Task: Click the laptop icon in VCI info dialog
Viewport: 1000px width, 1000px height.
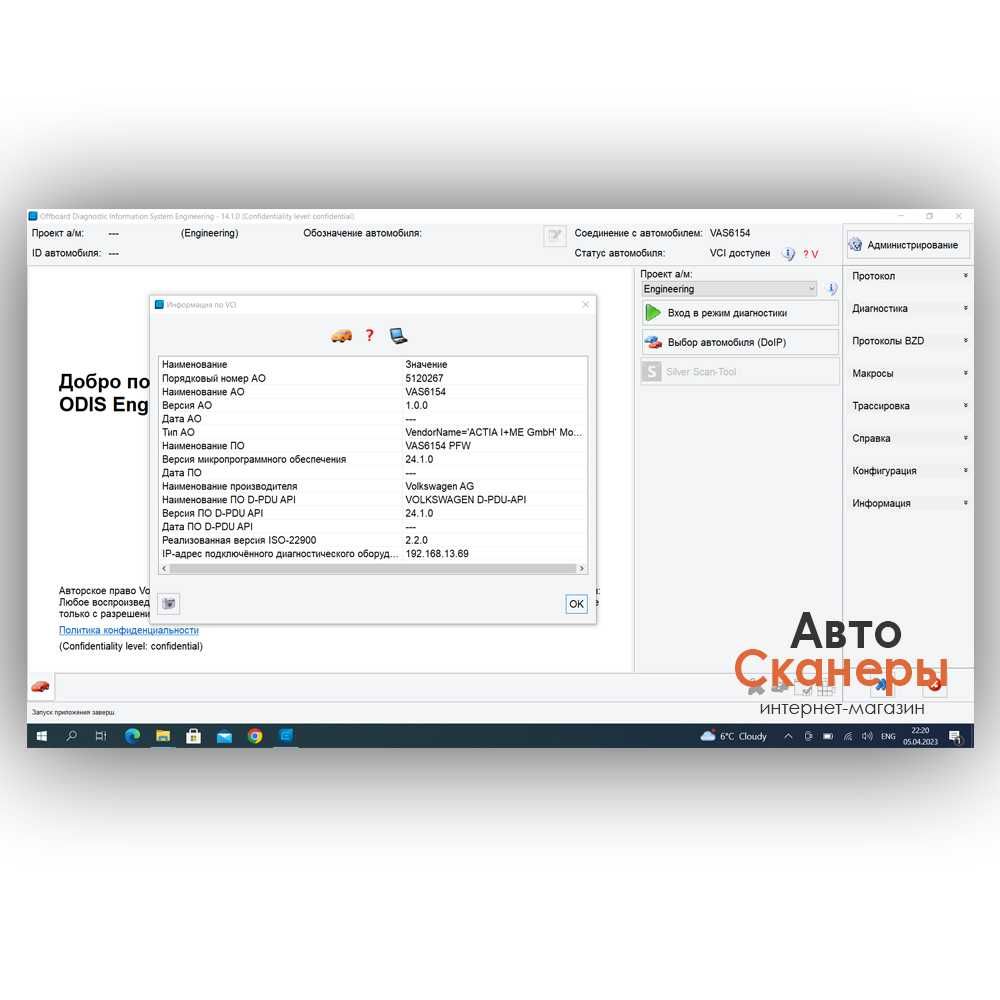Action: click(398, 335)
